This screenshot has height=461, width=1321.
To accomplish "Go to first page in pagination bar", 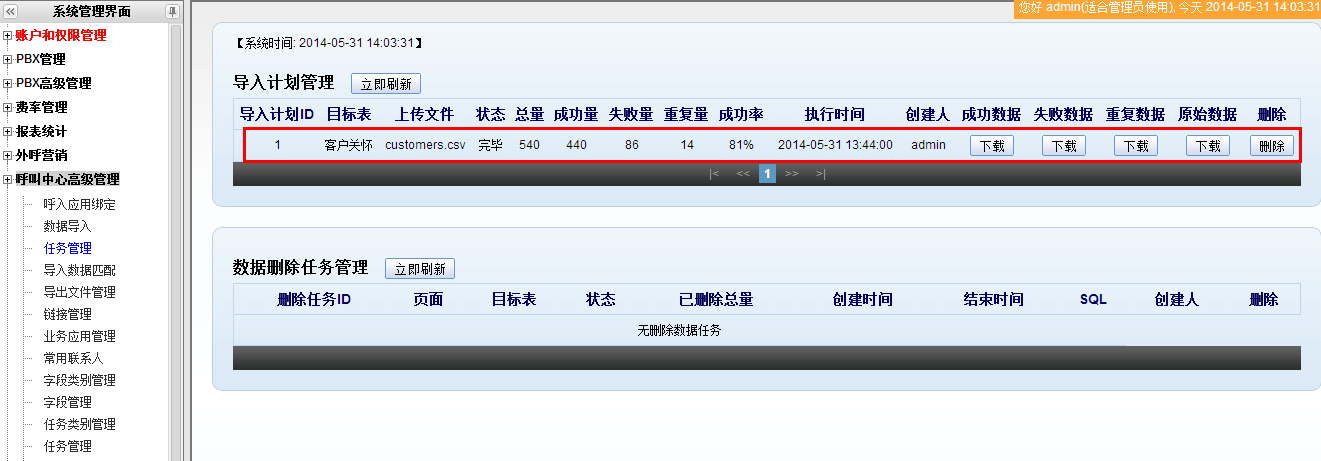I will [x=714, y=174].
